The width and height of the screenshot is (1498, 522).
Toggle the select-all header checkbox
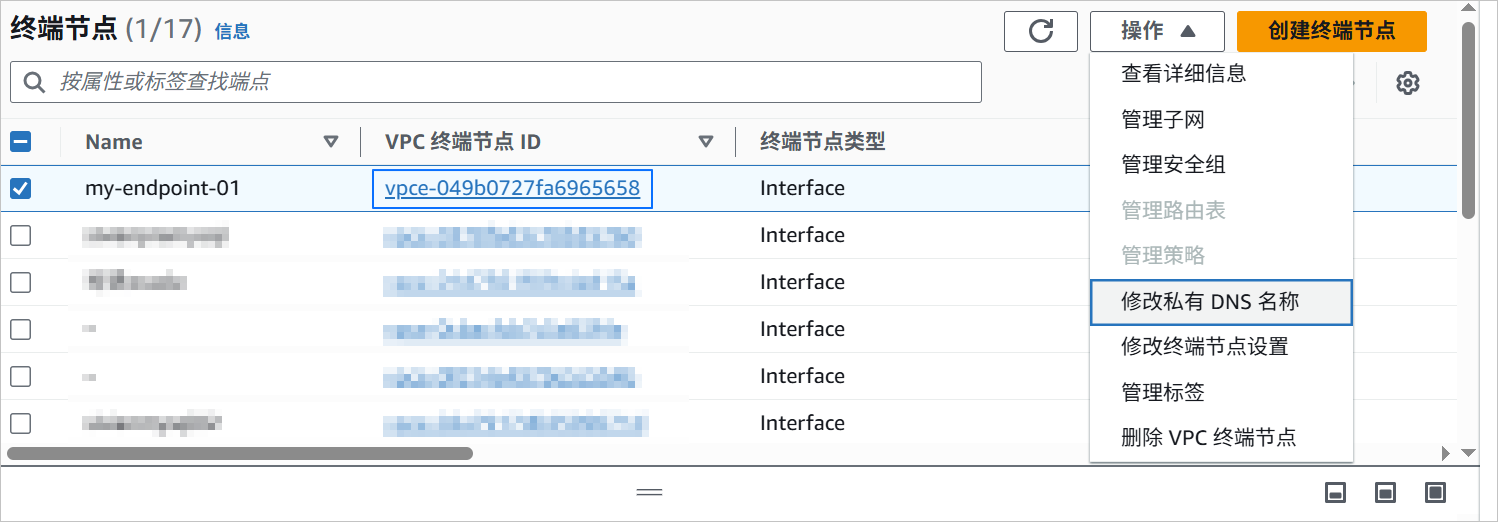point(20,142)
